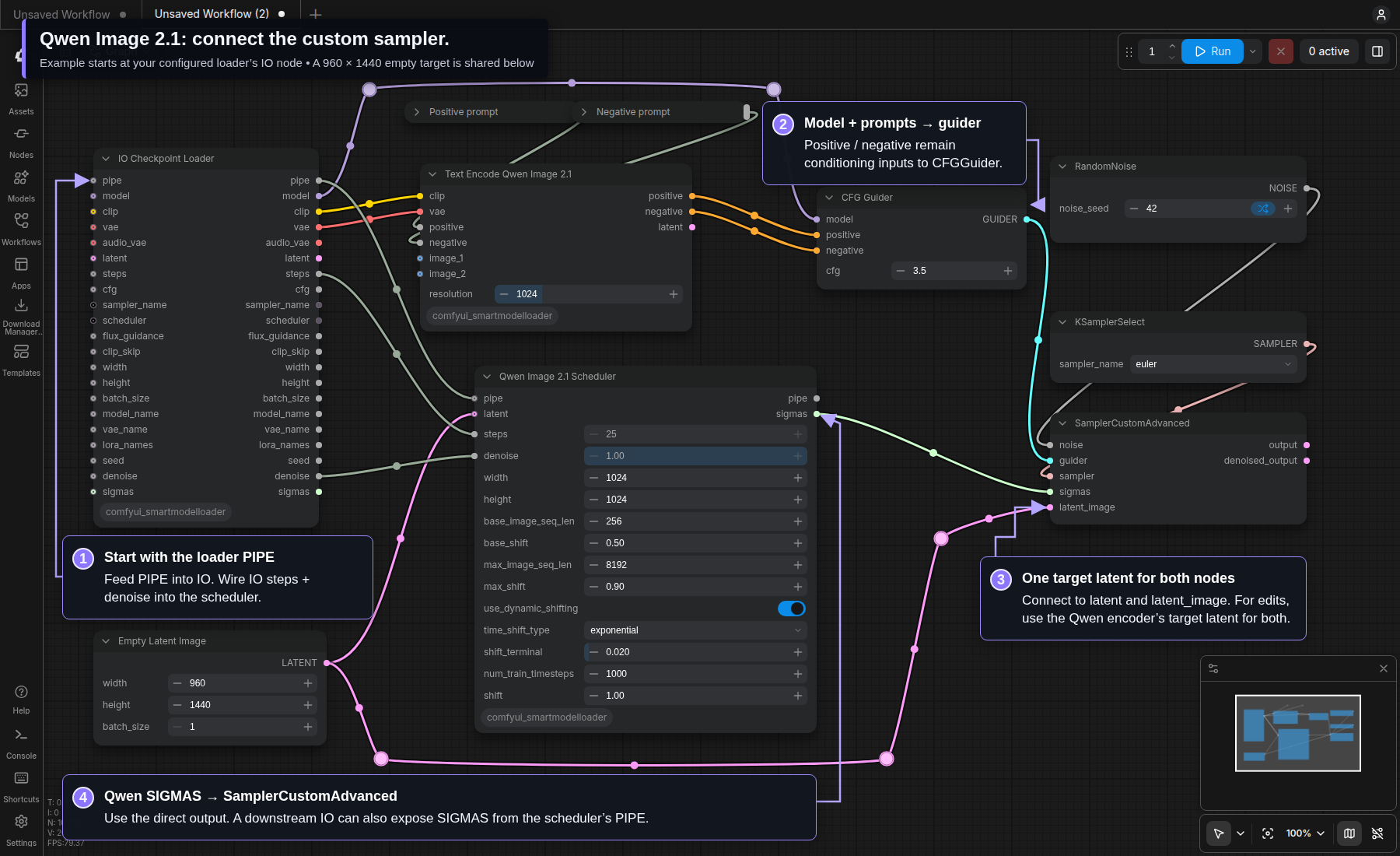This screenshot has width=1400, height=856.
Task: Open the zoom level 100% dropdown
Action: 1305,833
